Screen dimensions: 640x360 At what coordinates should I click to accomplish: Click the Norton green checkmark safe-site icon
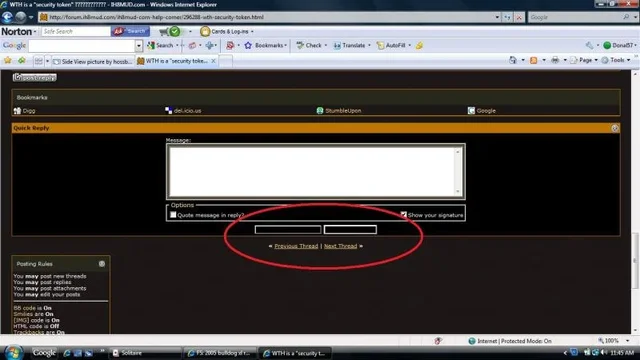click(x=175, y=31)
